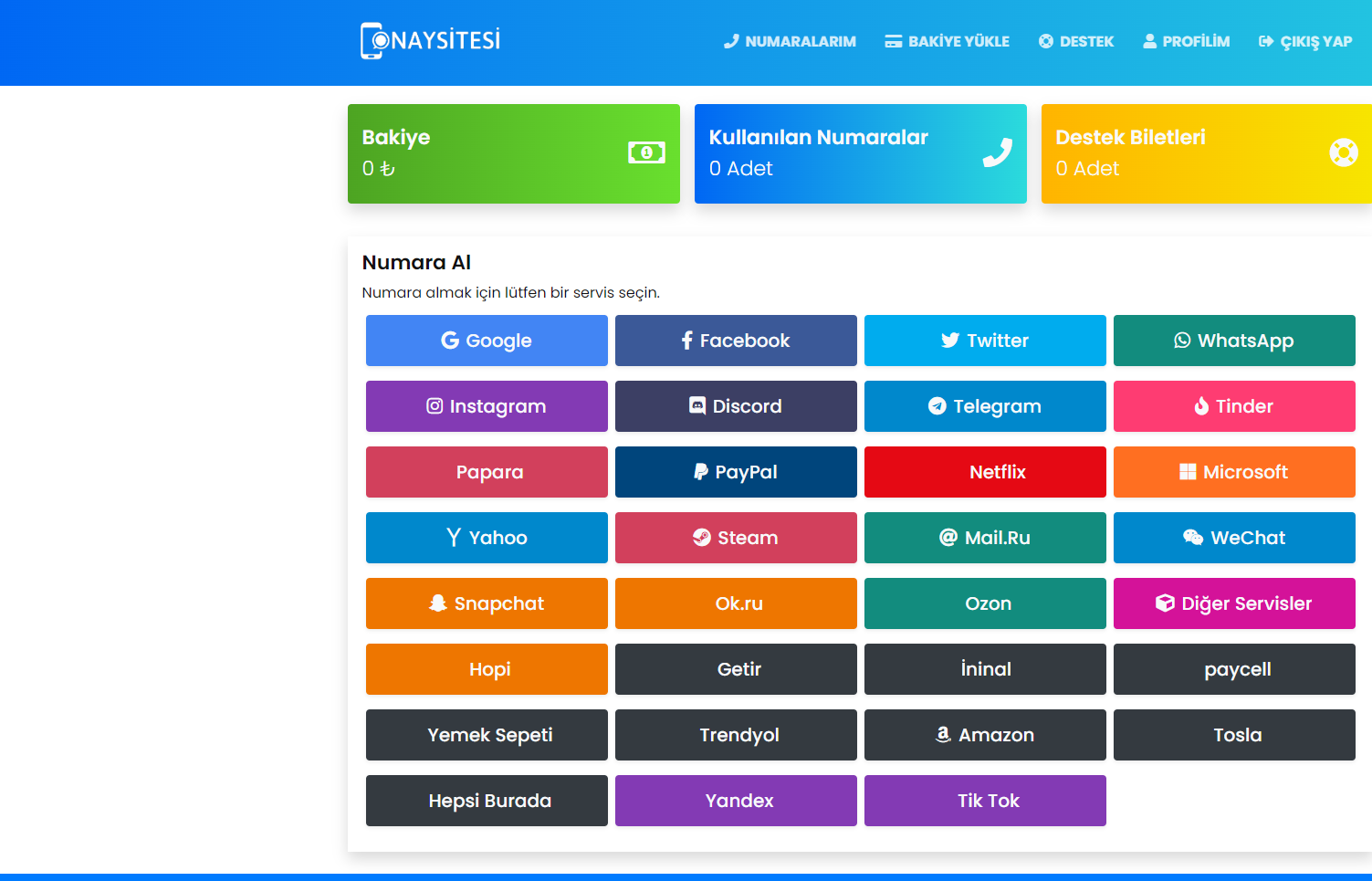The height and width of the screenshot is (881, 1372).
Task: Click the lifebuoy icon on Destek Biletleri card
Action: click(1344, 152)
